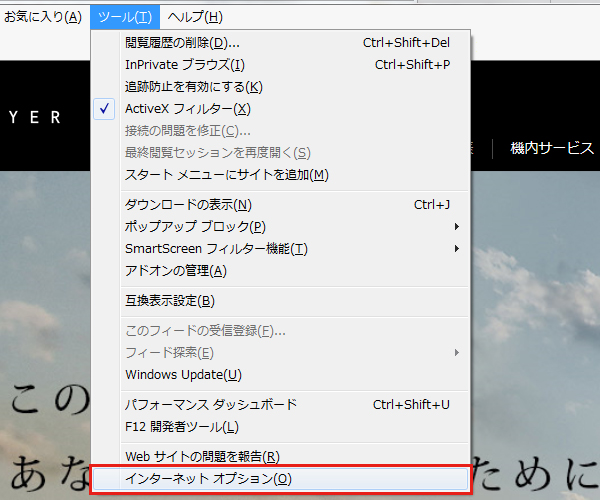Enable tracking protection menu item
This screenshot has width=600, height=500.
coord(194,87)
